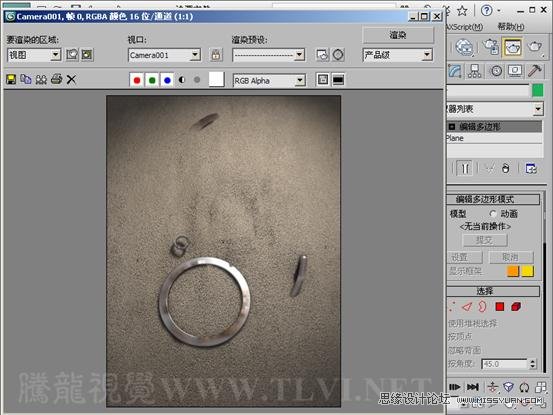The width and height of the screenshot is (553, 415).
Task: Click the white color swatch
Action: [216, 79]
